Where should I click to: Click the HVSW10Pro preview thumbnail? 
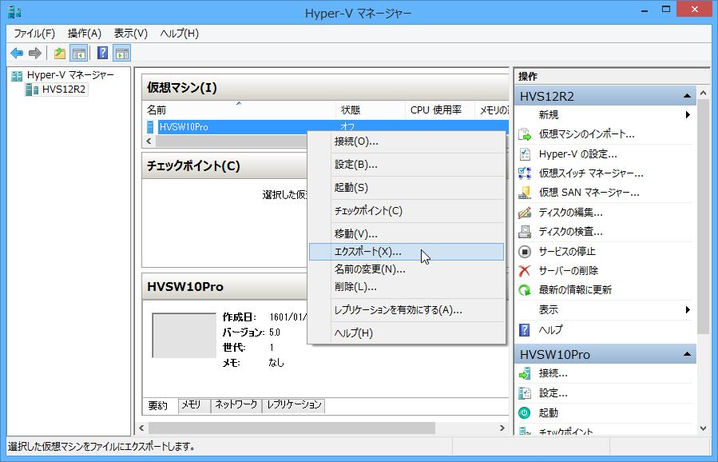click(184, 336)
